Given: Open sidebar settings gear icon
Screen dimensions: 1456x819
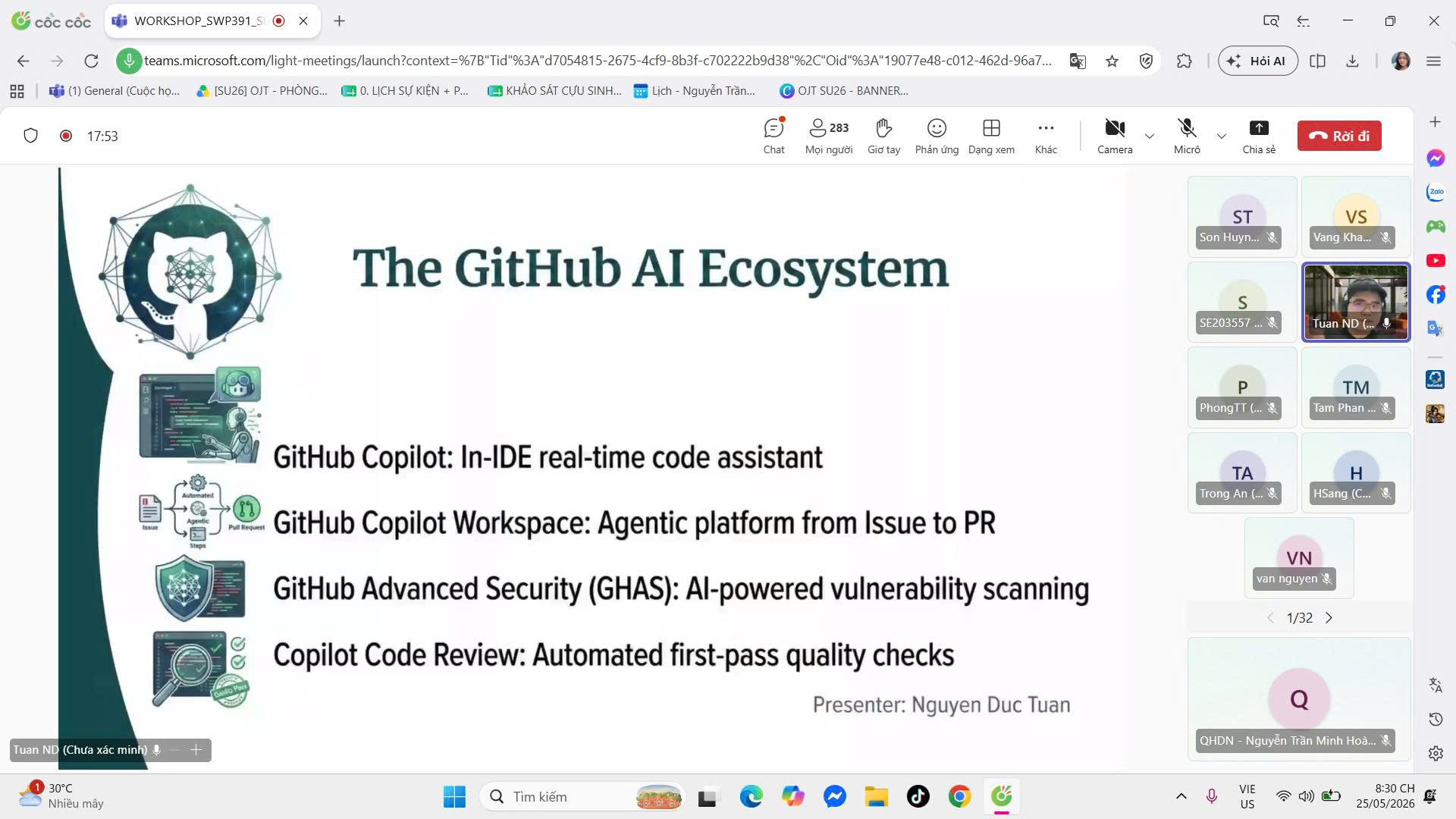Looking at the screenshot, I should [x=1435, y=753].
